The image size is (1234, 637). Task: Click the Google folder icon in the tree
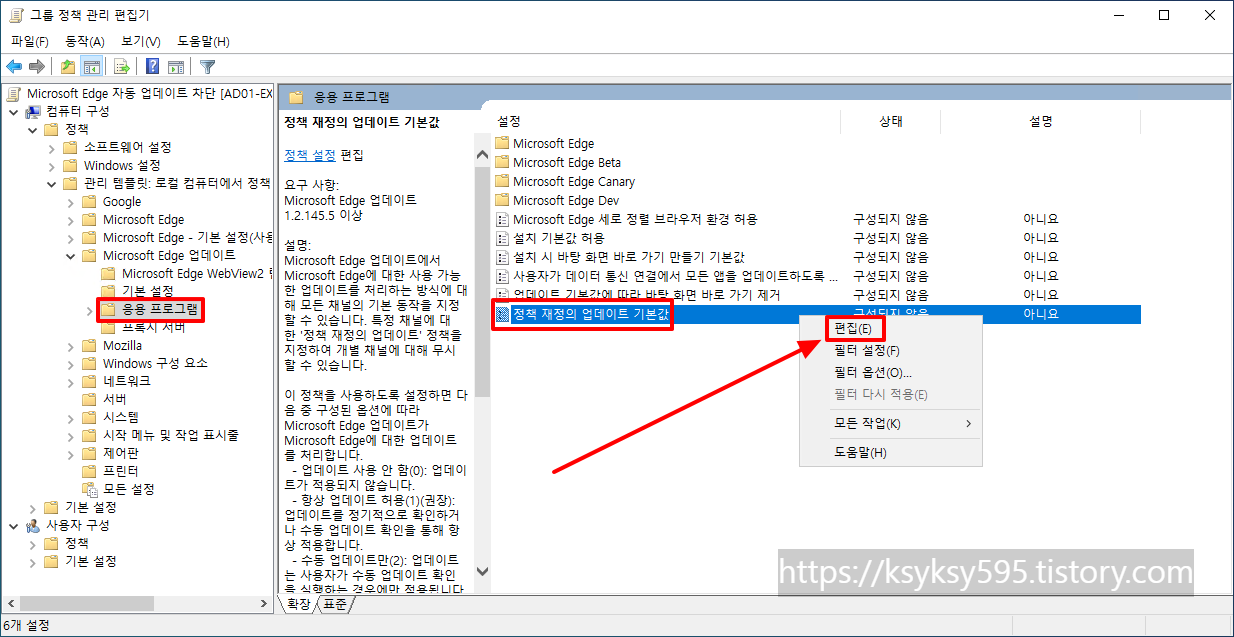tap(89, 201)
